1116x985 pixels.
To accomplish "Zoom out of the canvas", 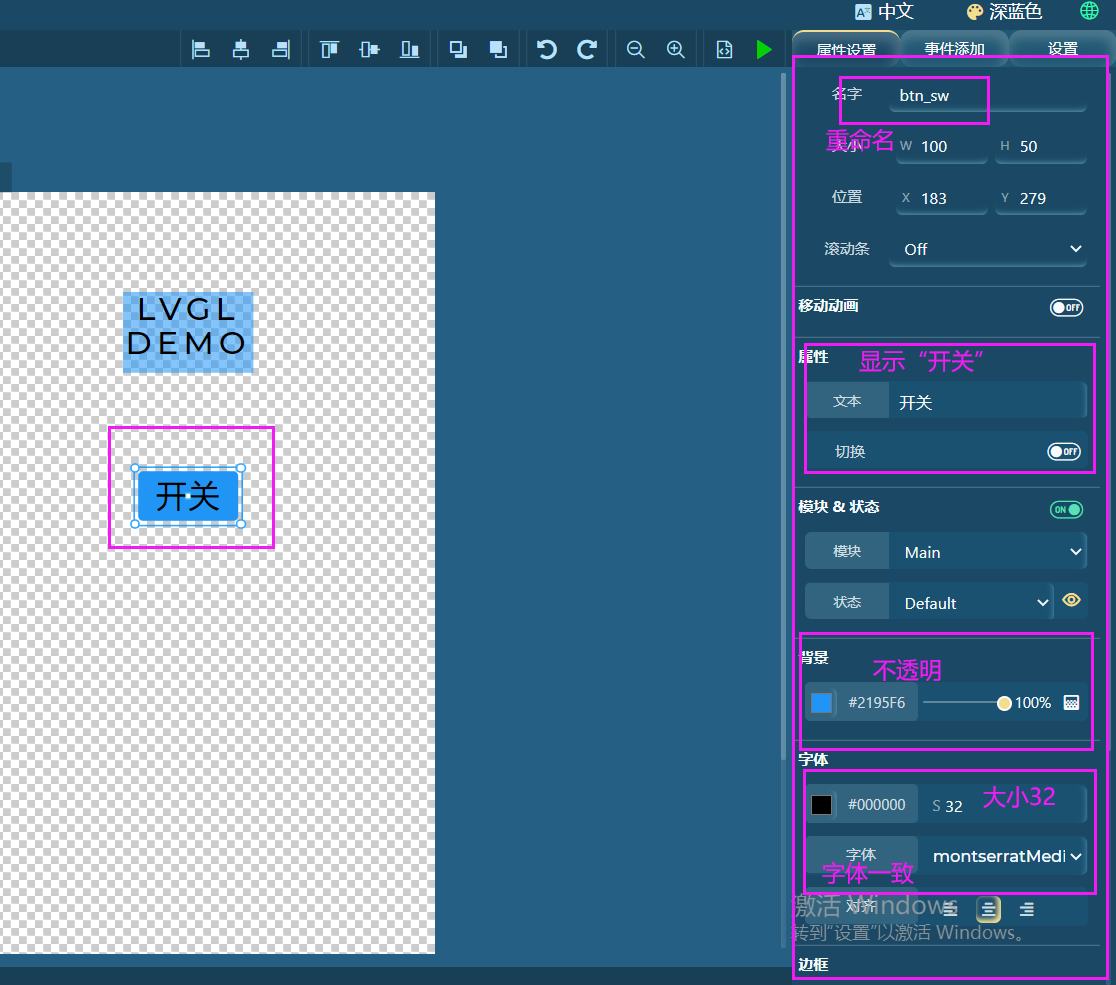I will click(636, 49).
